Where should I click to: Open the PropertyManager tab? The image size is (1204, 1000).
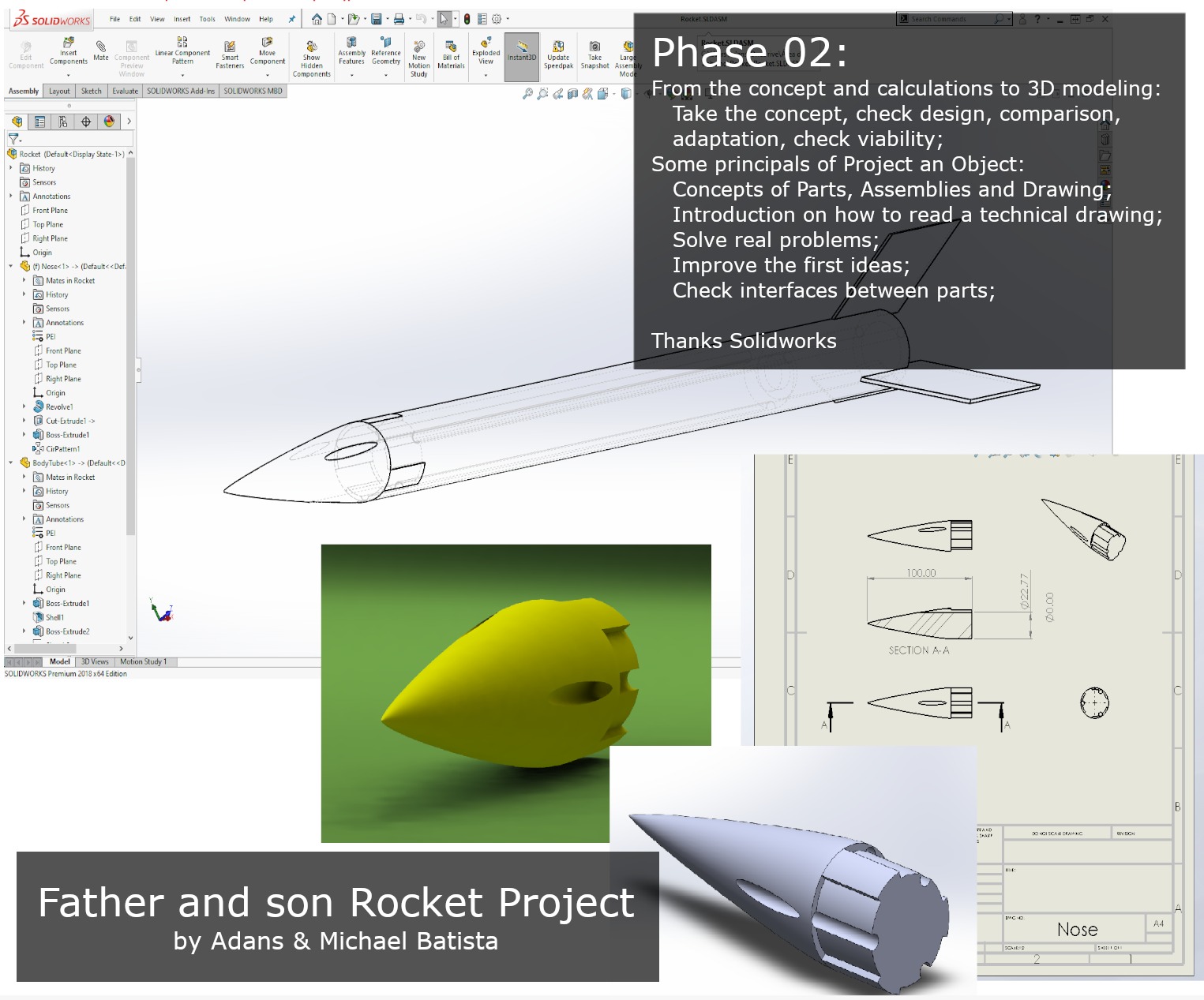point(39,122)
